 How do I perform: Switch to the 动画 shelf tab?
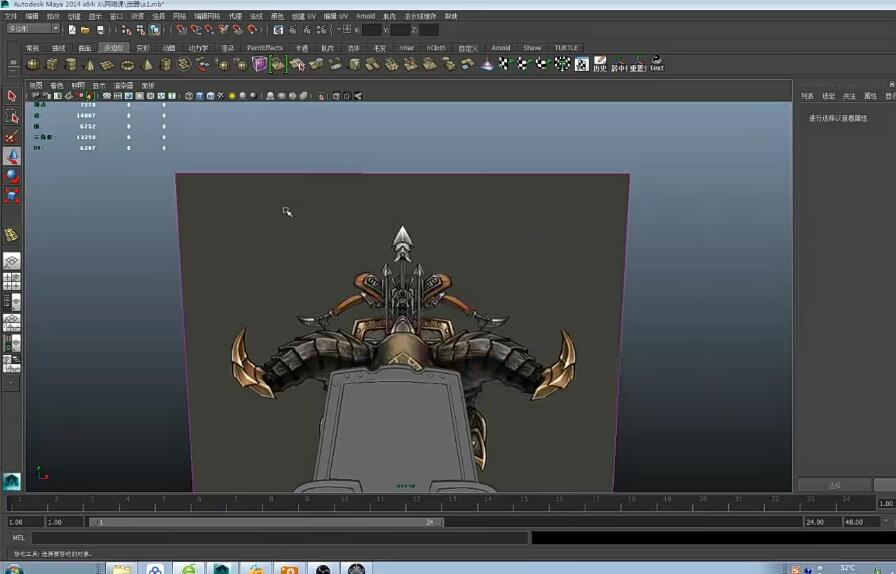tap(169, 48)
